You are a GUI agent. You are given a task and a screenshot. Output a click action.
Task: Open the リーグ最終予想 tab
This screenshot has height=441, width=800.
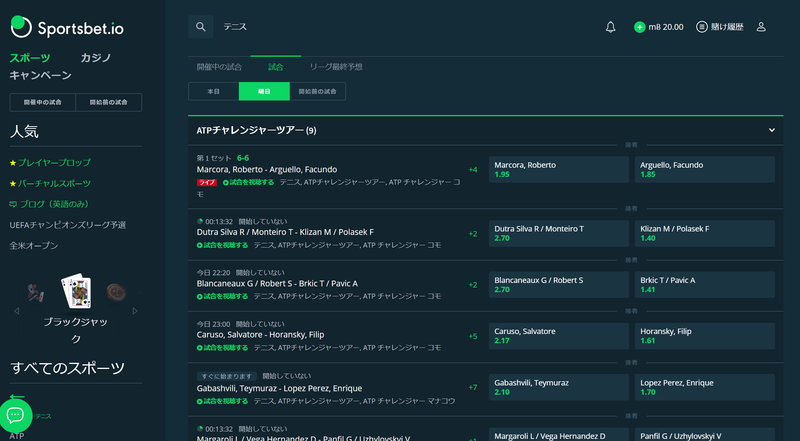[335, 67]
